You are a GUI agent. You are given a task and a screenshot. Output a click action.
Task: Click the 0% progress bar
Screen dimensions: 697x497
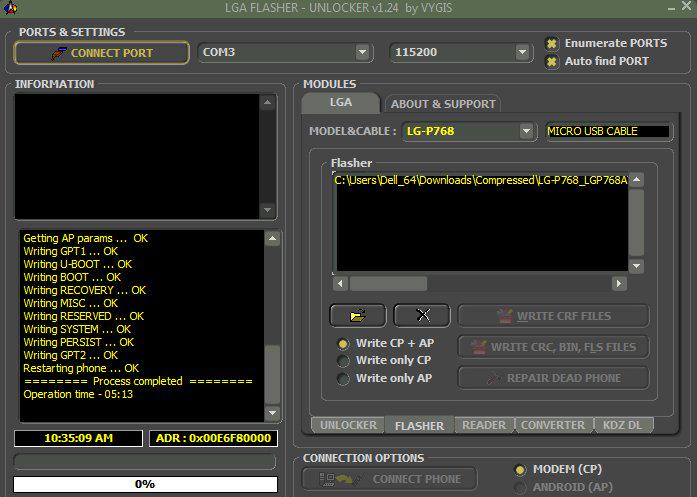145,484
